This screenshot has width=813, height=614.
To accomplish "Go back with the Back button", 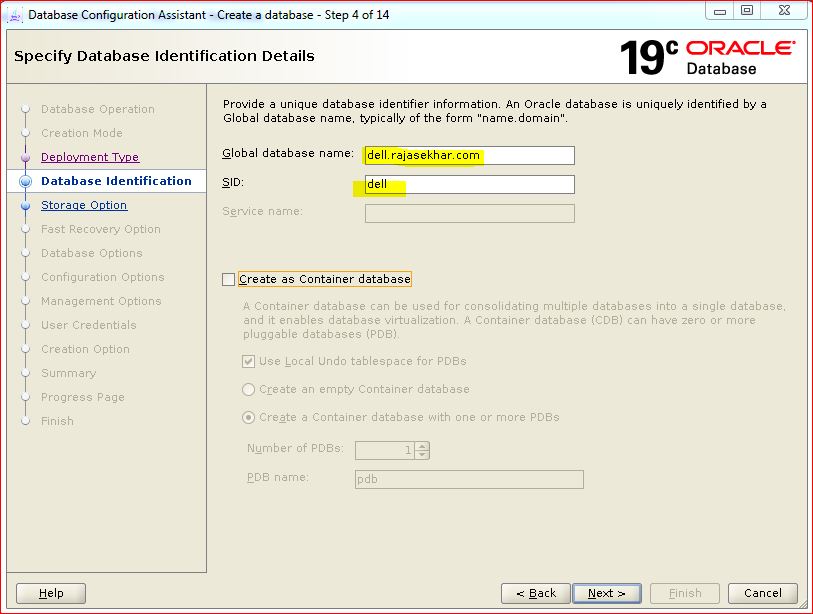I will coord(535,593).
